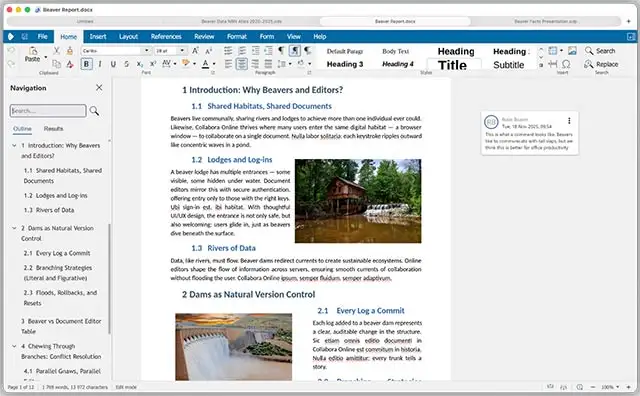The width and height of the screenshot is (640, 396).
Task: Open the font name dropdown
Action: point(147,50)
